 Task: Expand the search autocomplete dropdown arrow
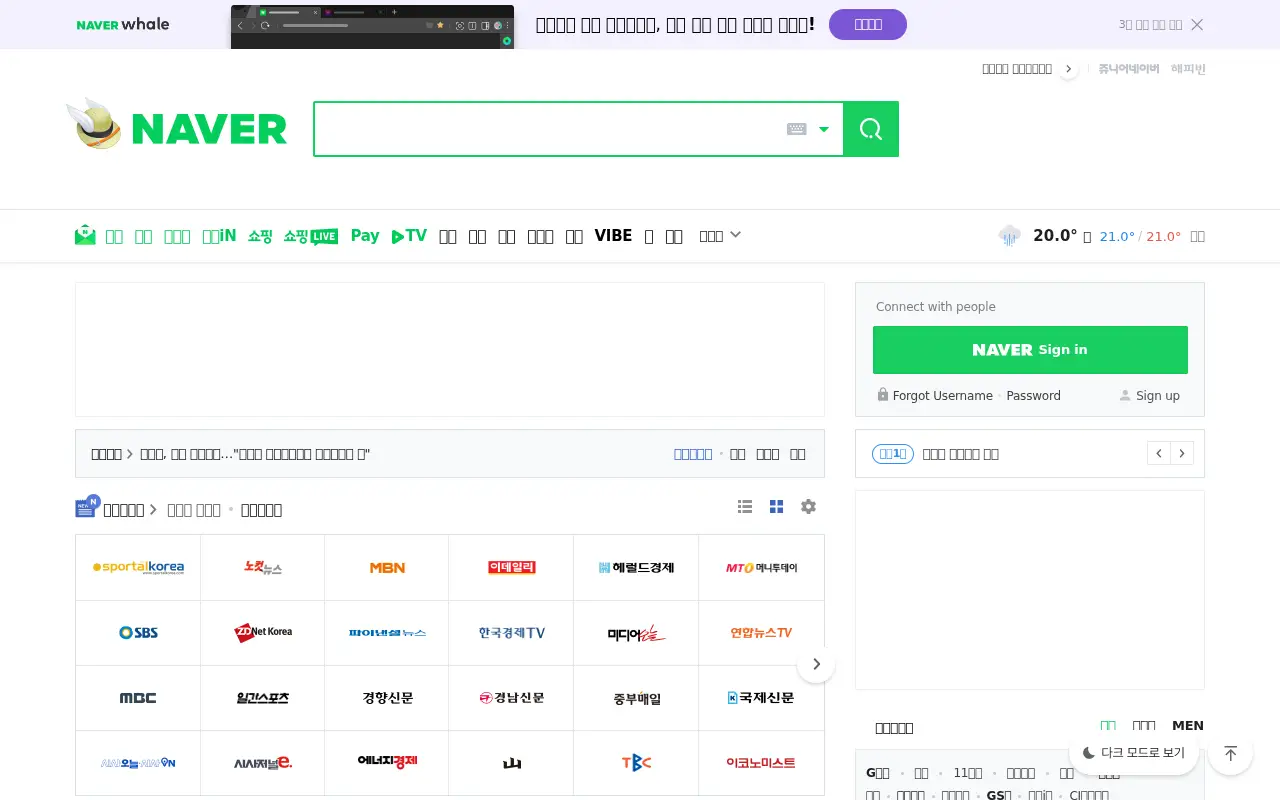click(x=824, y=129)
